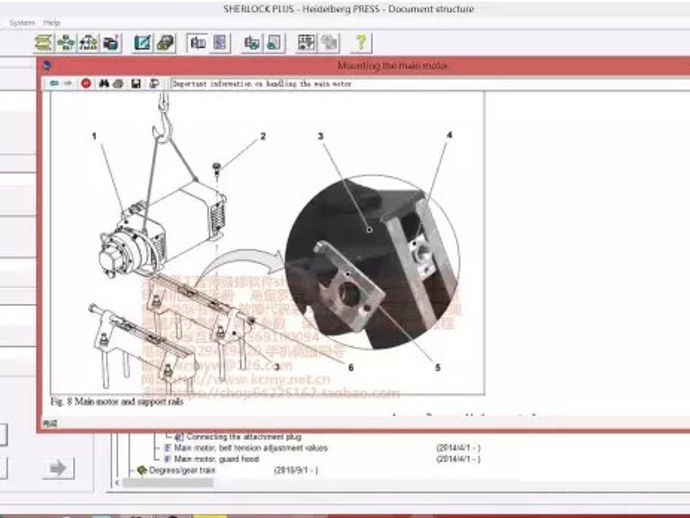This screenshot has width=690, height=518.
Task: Click the viewer toolbar icon after the save disk
Action: [154, 83]
